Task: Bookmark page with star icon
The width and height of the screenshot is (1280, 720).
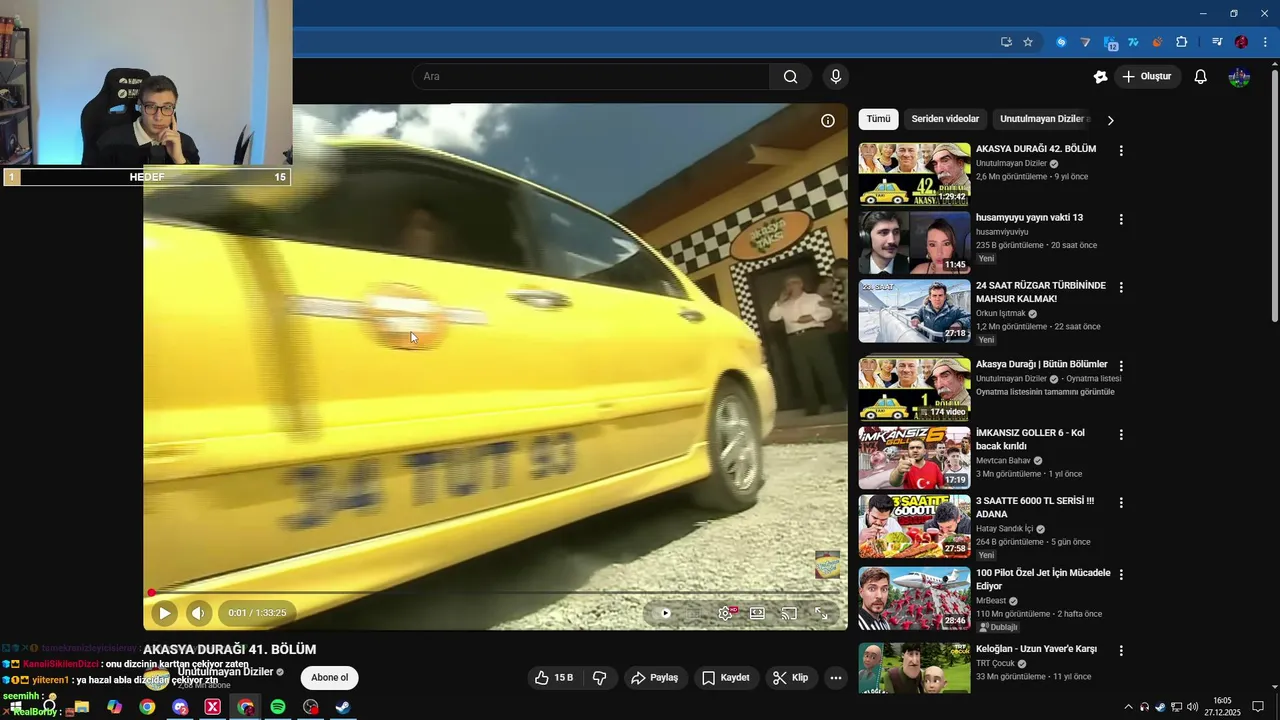Action: (1028, 42)
